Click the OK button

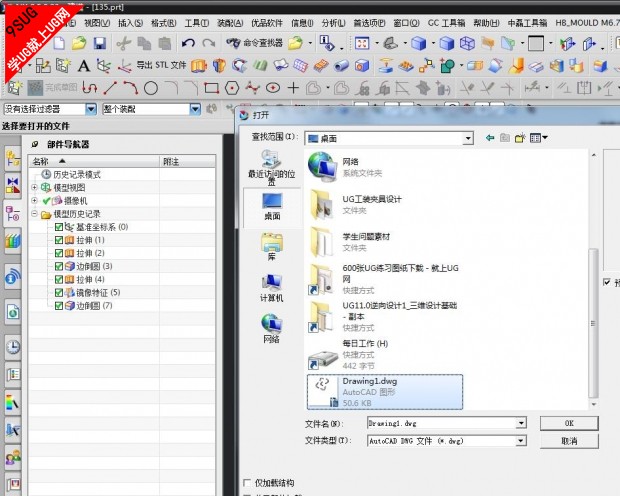click(569, 423)
